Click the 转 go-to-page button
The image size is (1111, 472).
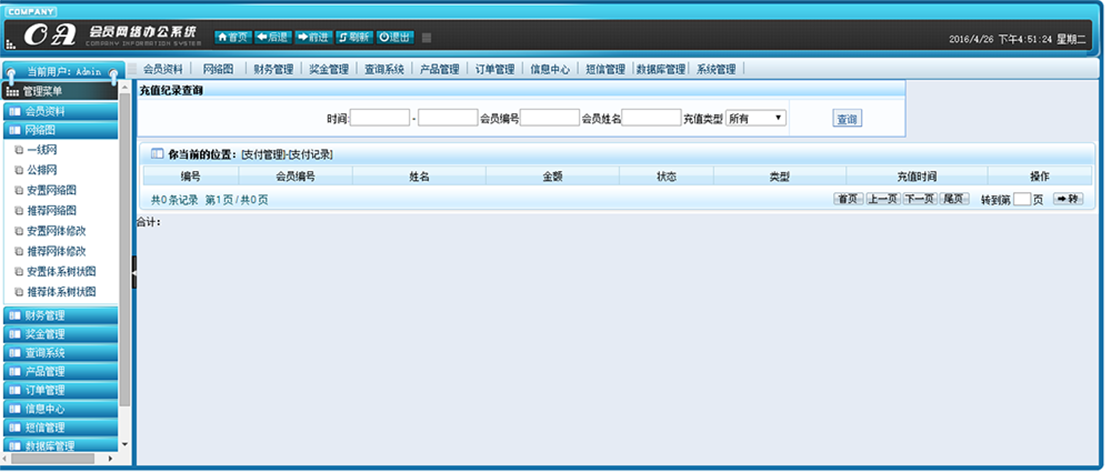[x=1068, y=199]
